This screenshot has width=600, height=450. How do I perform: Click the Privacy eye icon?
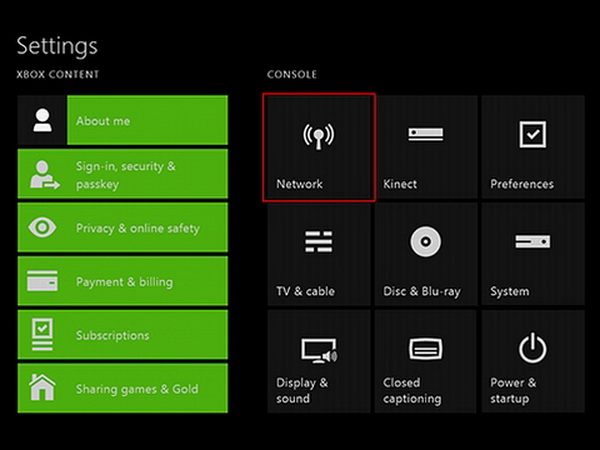click(x=42, y=227)
